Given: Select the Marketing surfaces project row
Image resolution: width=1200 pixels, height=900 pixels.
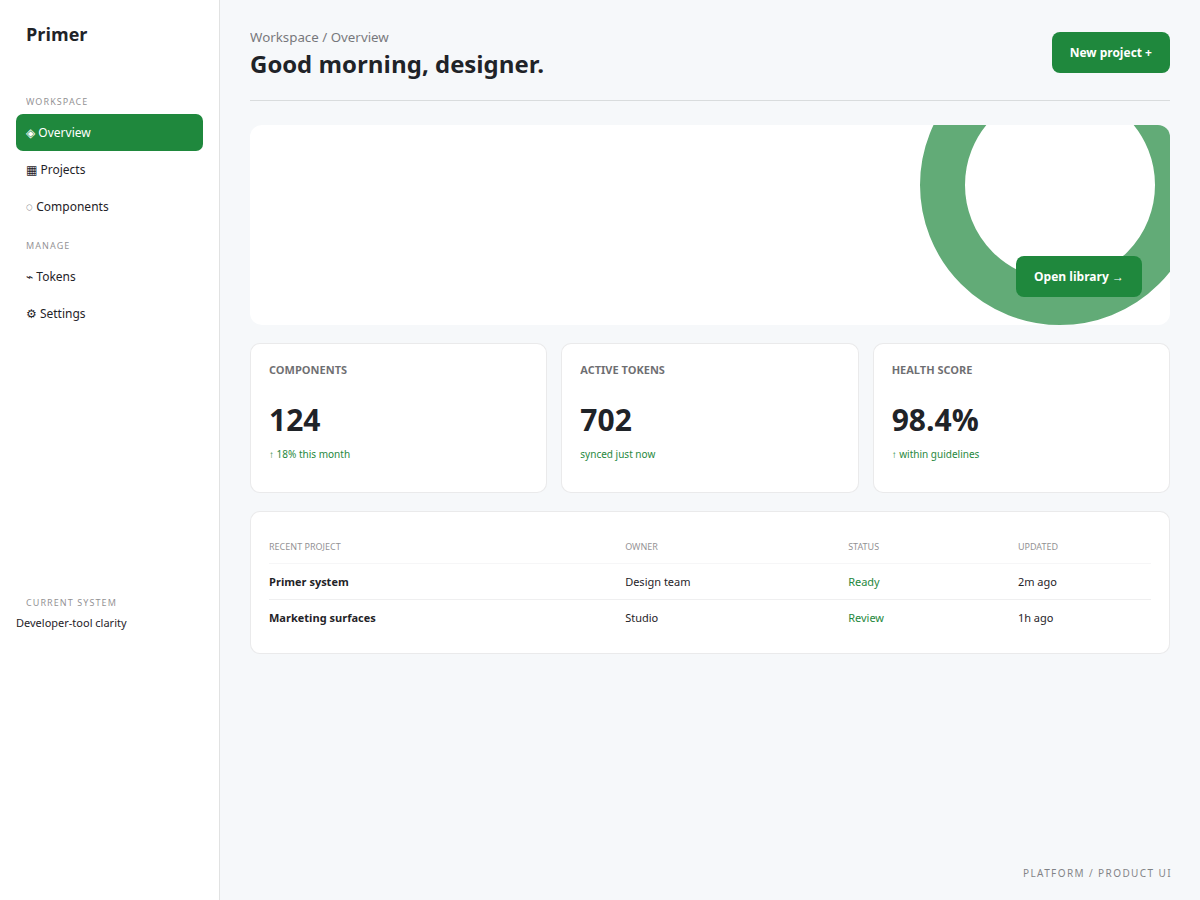Looking at the screenshot, I should coord(710,618).
